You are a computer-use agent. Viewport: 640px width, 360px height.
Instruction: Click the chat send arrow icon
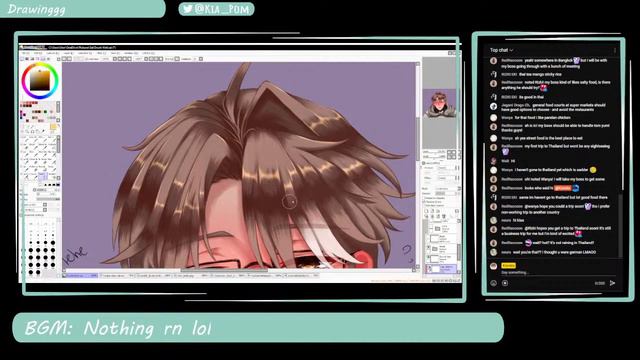[612, 283]
